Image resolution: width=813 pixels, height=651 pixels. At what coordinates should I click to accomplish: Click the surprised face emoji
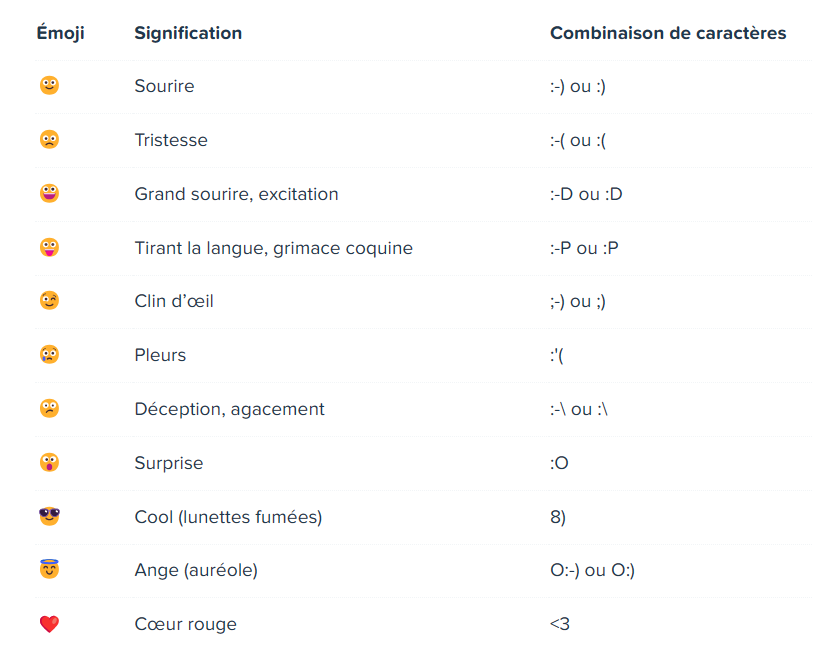click(x=49, y=463)
